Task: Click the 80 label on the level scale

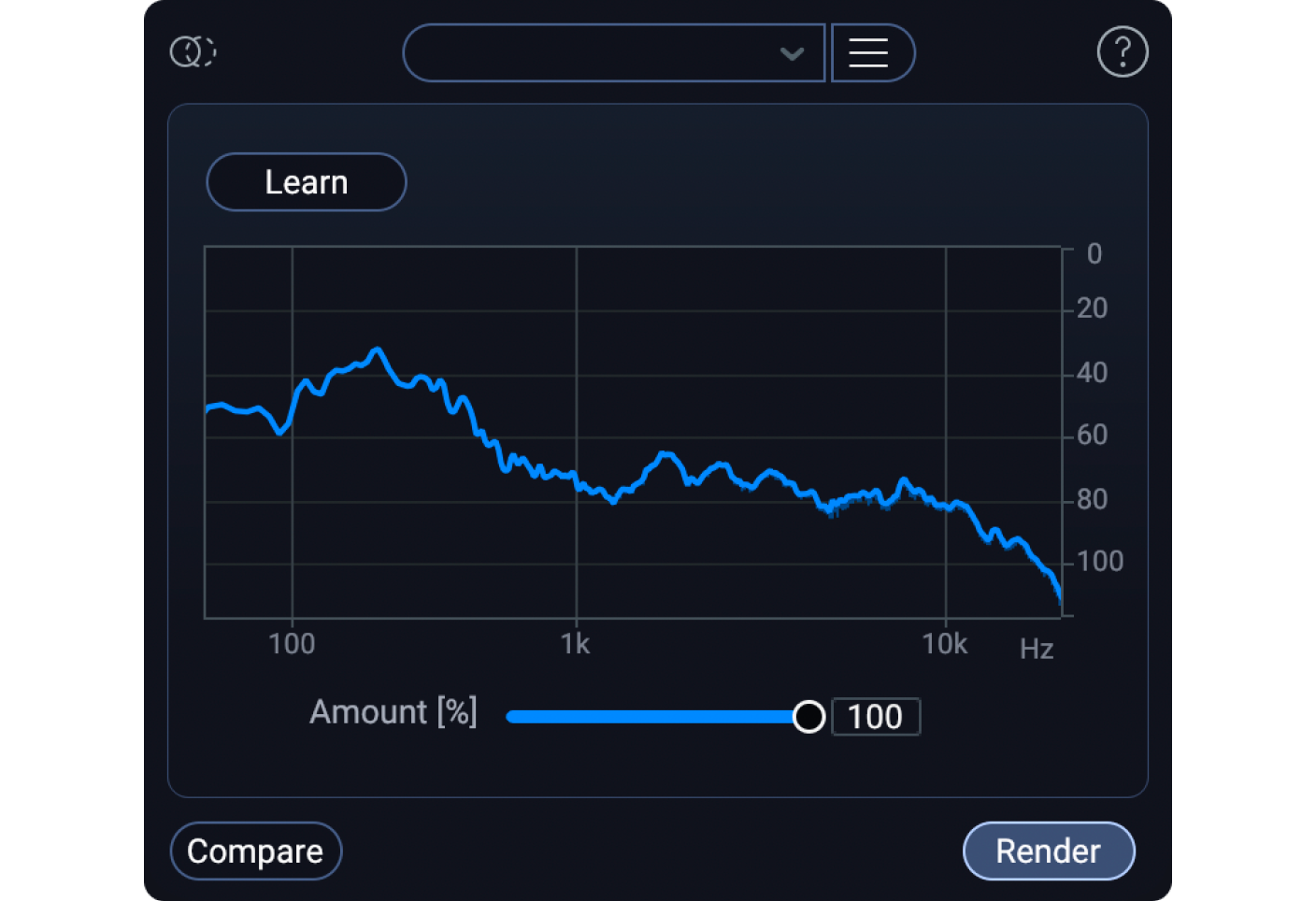Action: [1092, 499]
